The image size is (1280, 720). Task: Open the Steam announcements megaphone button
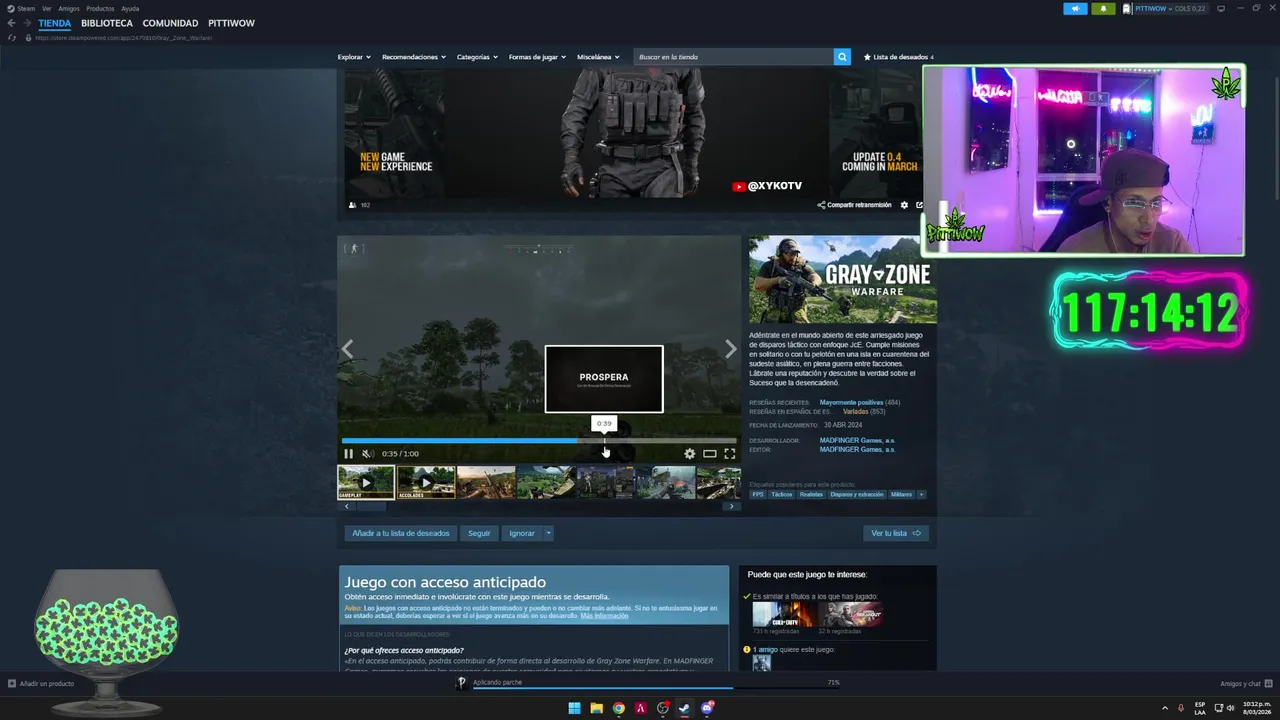pyautogui.click(x=1075, y=8)
